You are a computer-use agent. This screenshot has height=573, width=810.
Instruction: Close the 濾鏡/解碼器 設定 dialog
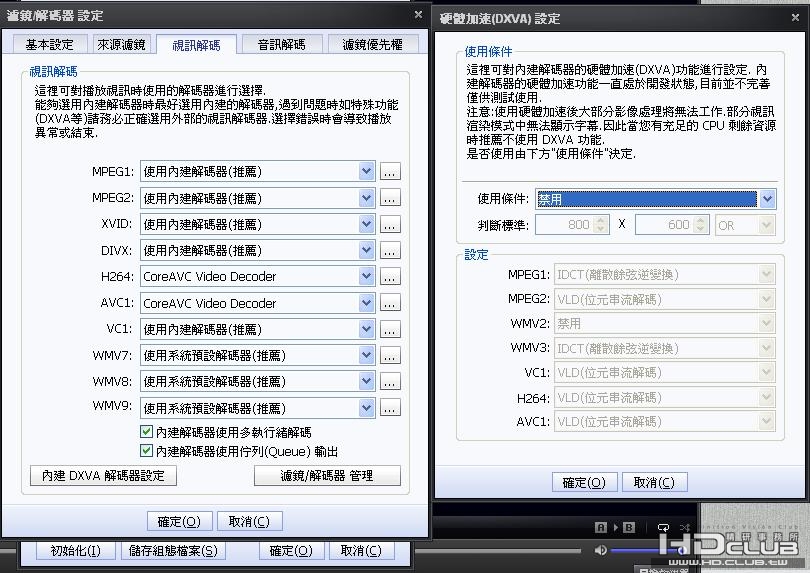[418, 14]
